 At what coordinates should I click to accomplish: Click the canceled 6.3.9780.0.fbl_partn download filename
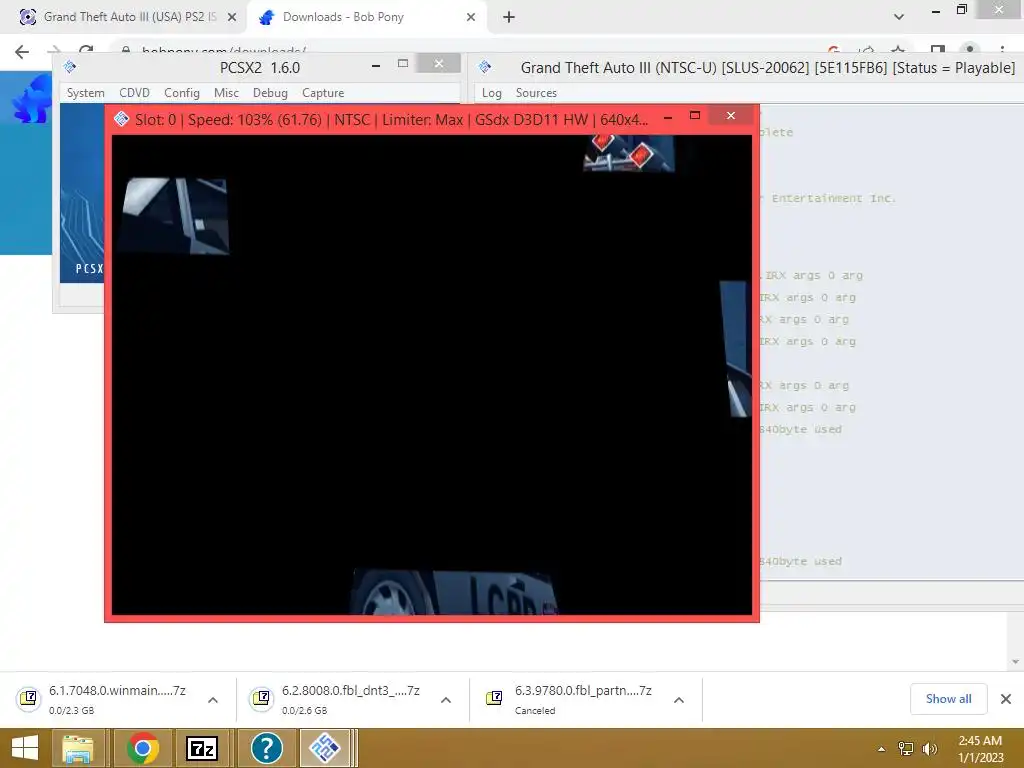583,690
